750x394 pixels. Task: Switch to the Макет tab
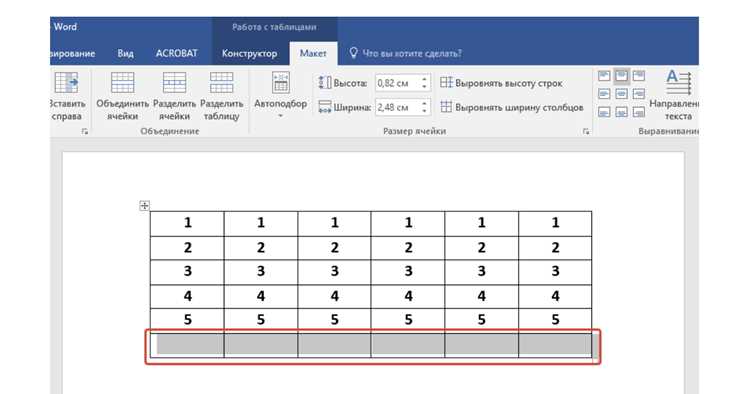[x=313, y=54]
